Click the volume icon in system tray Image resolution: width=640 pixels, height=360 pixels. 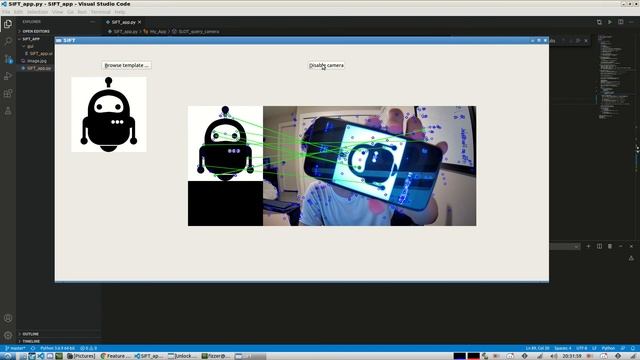554,356
